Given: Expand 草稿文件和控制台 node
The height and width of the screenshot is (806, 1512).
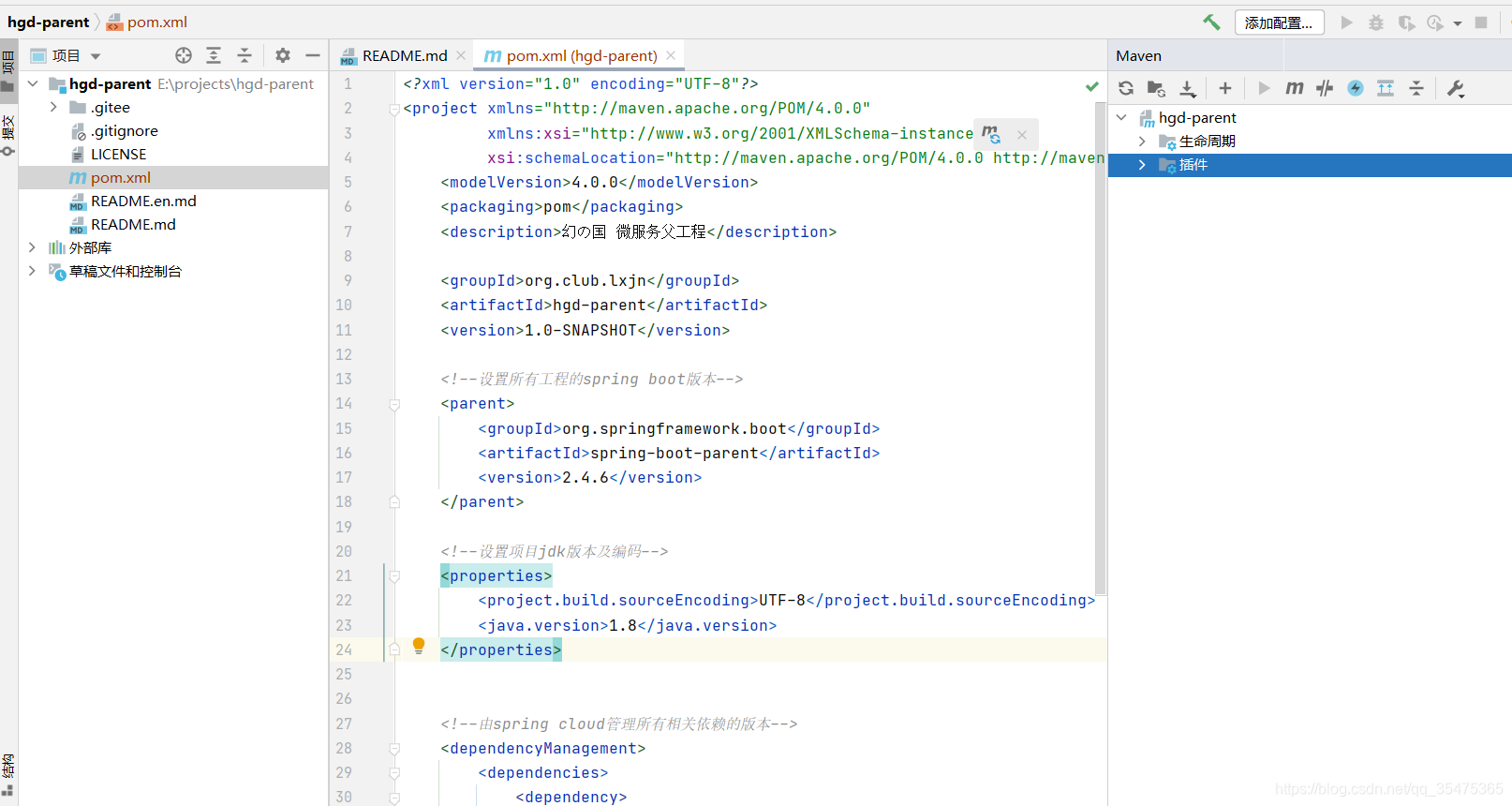Looking at the screenshot, I should click(x=33, y=271).
